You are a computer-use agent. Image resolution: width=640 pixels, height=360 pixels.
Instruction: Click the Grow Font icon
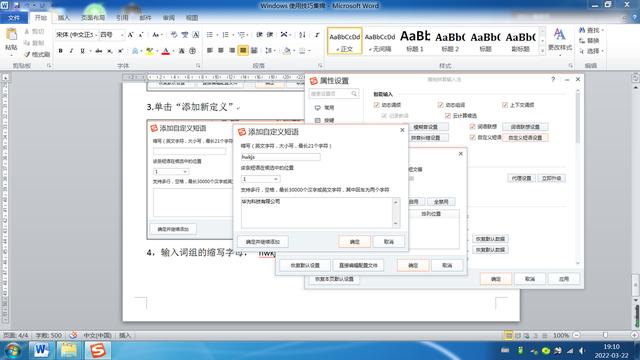[131, 35]
